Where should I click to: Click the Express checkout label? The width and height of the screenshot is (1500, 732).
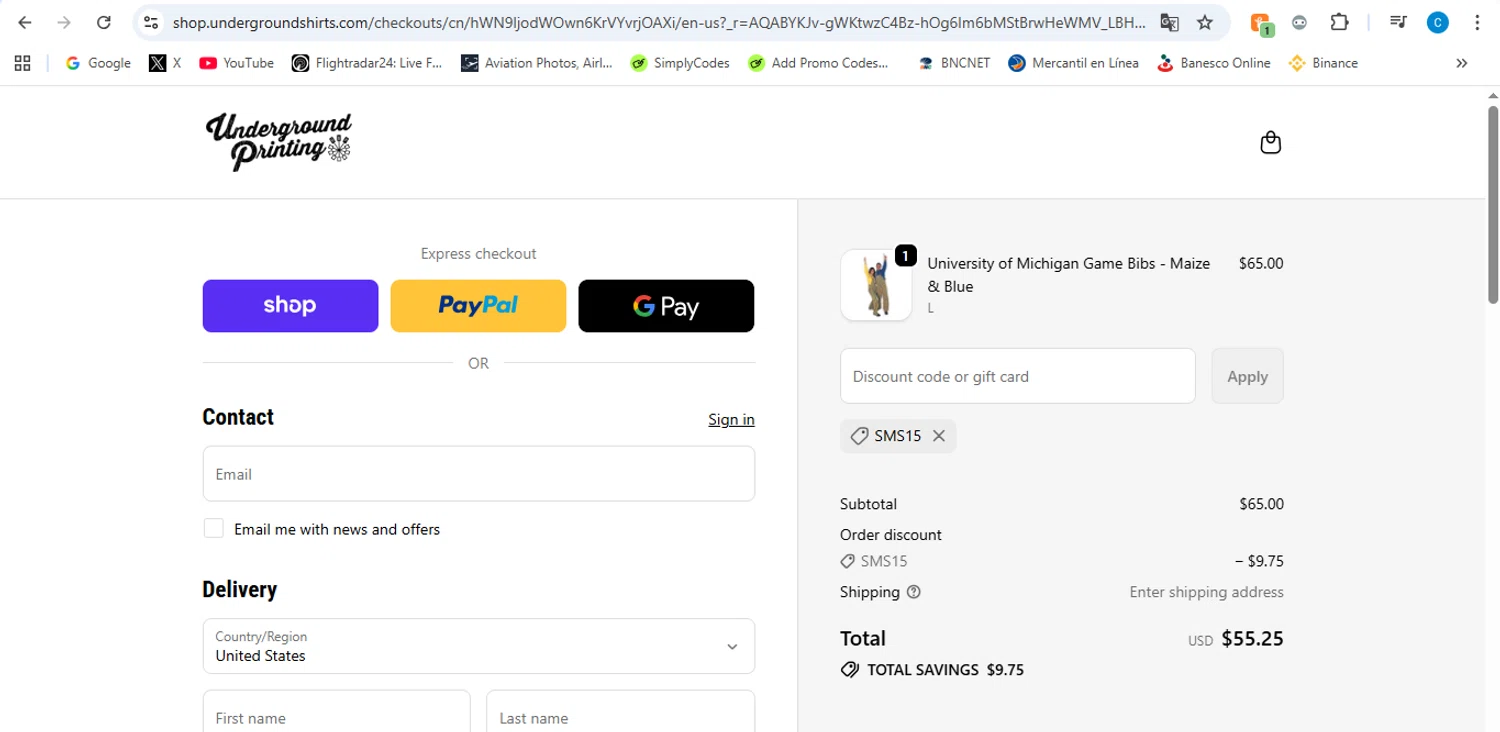pyautogui.click(x=478, y=254)
